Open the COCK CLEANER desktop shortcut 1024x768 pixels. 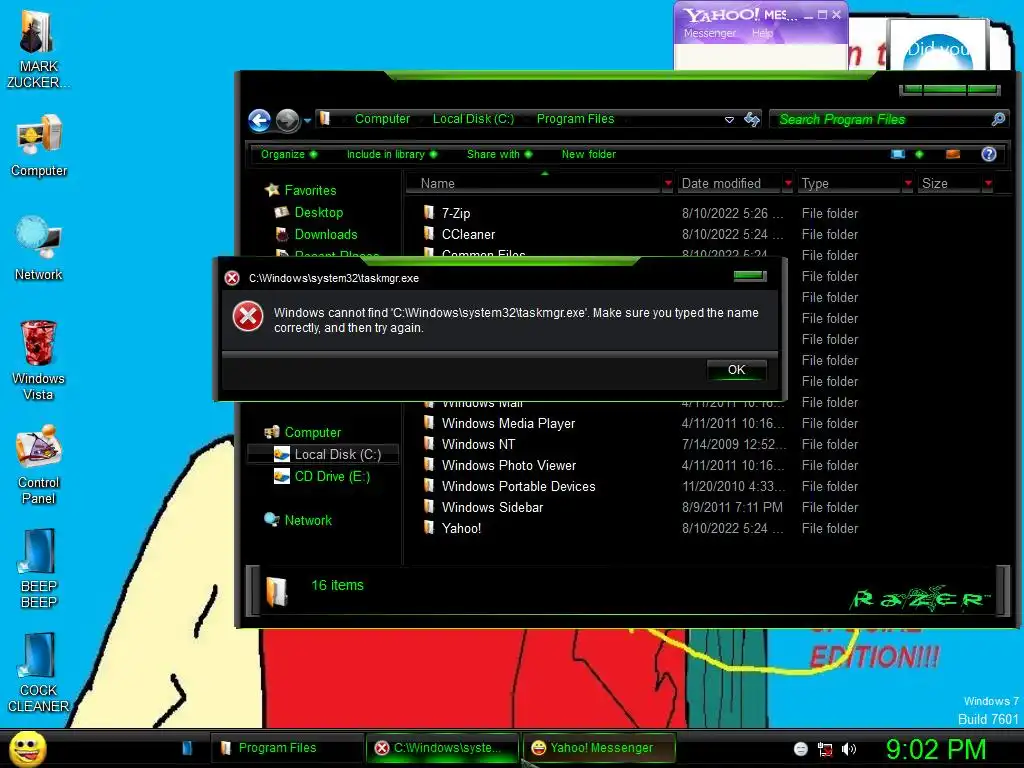click(x=39, y=673)
